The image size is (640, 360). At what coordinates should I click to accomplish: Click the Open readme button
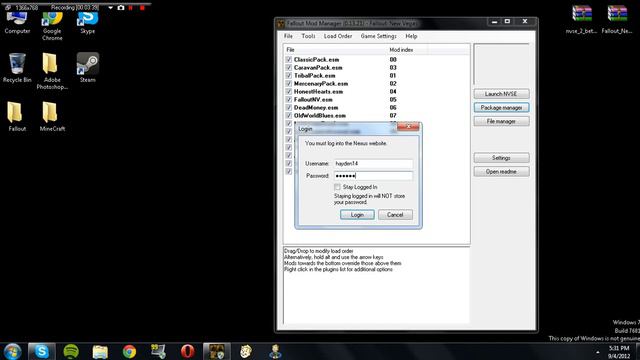coord(501,172)
